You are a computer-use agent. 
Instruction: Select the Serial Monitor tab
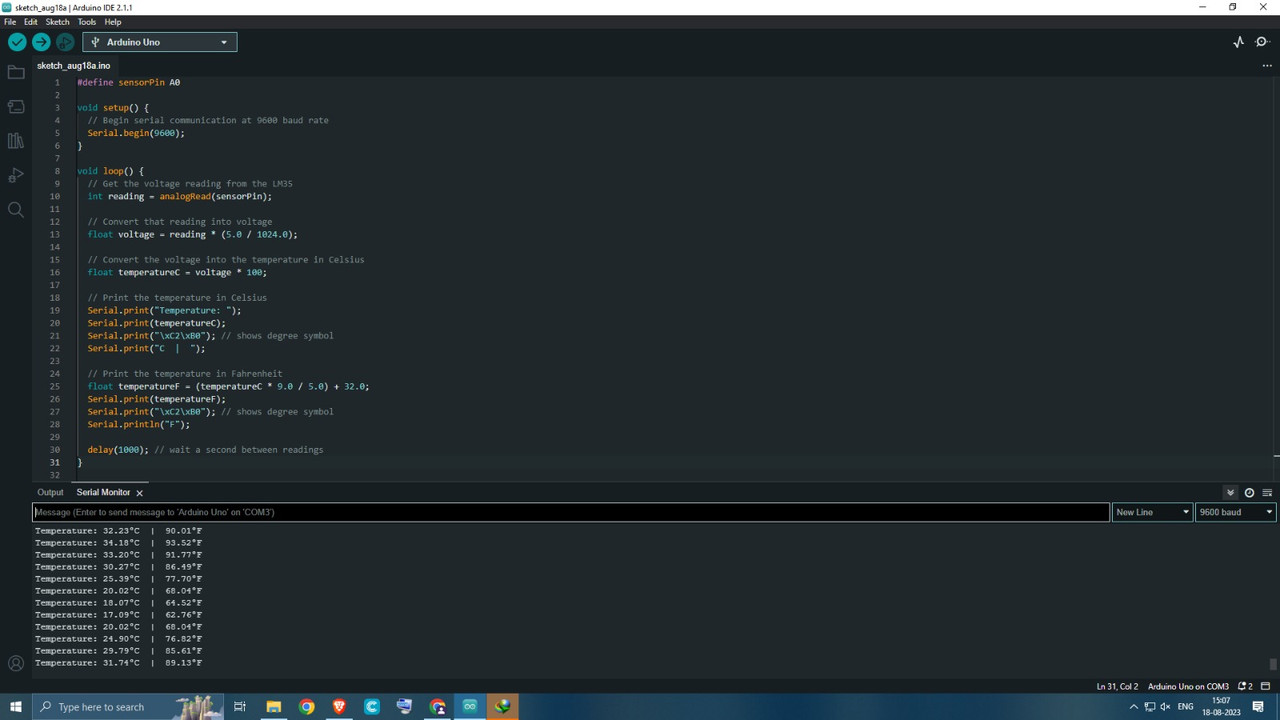[x=103, y=493]
